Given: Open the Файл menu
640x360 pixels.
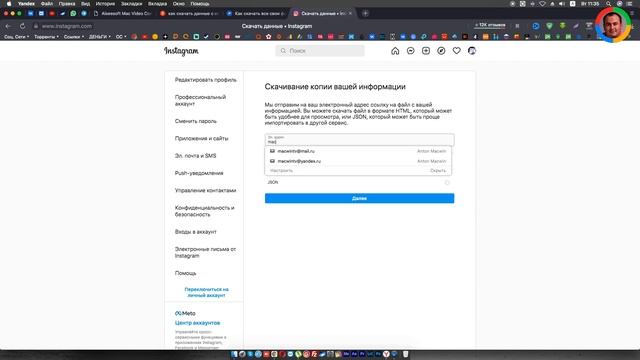Looking at the screenshot, I should click(x=47, y=4).
